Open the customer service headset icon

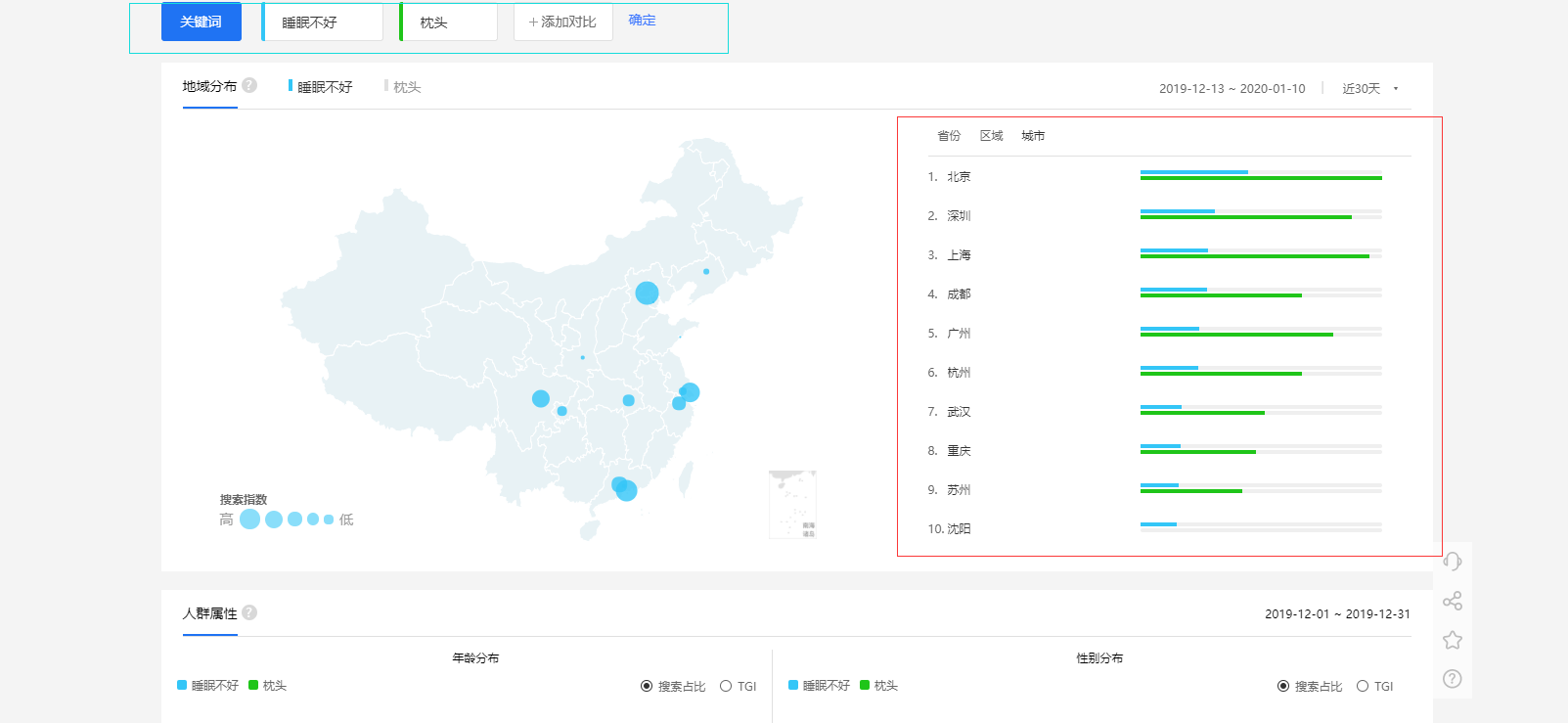1453,562
